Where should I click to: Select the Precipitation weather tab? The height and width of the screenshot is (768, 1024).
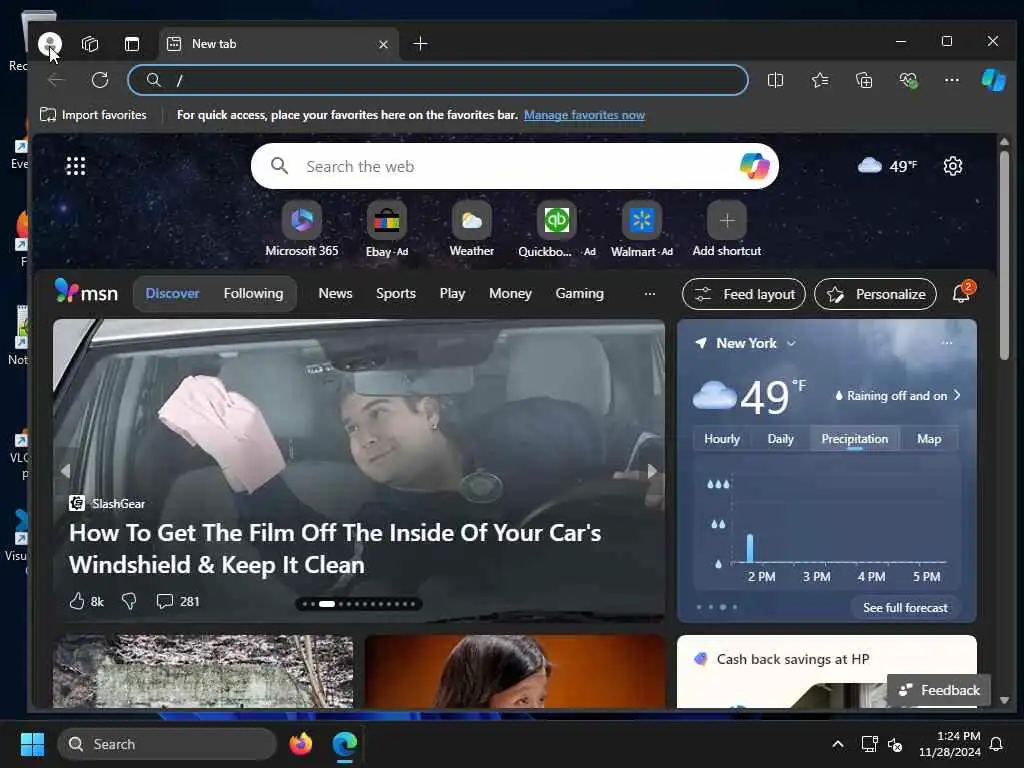[x=854, y=439]
